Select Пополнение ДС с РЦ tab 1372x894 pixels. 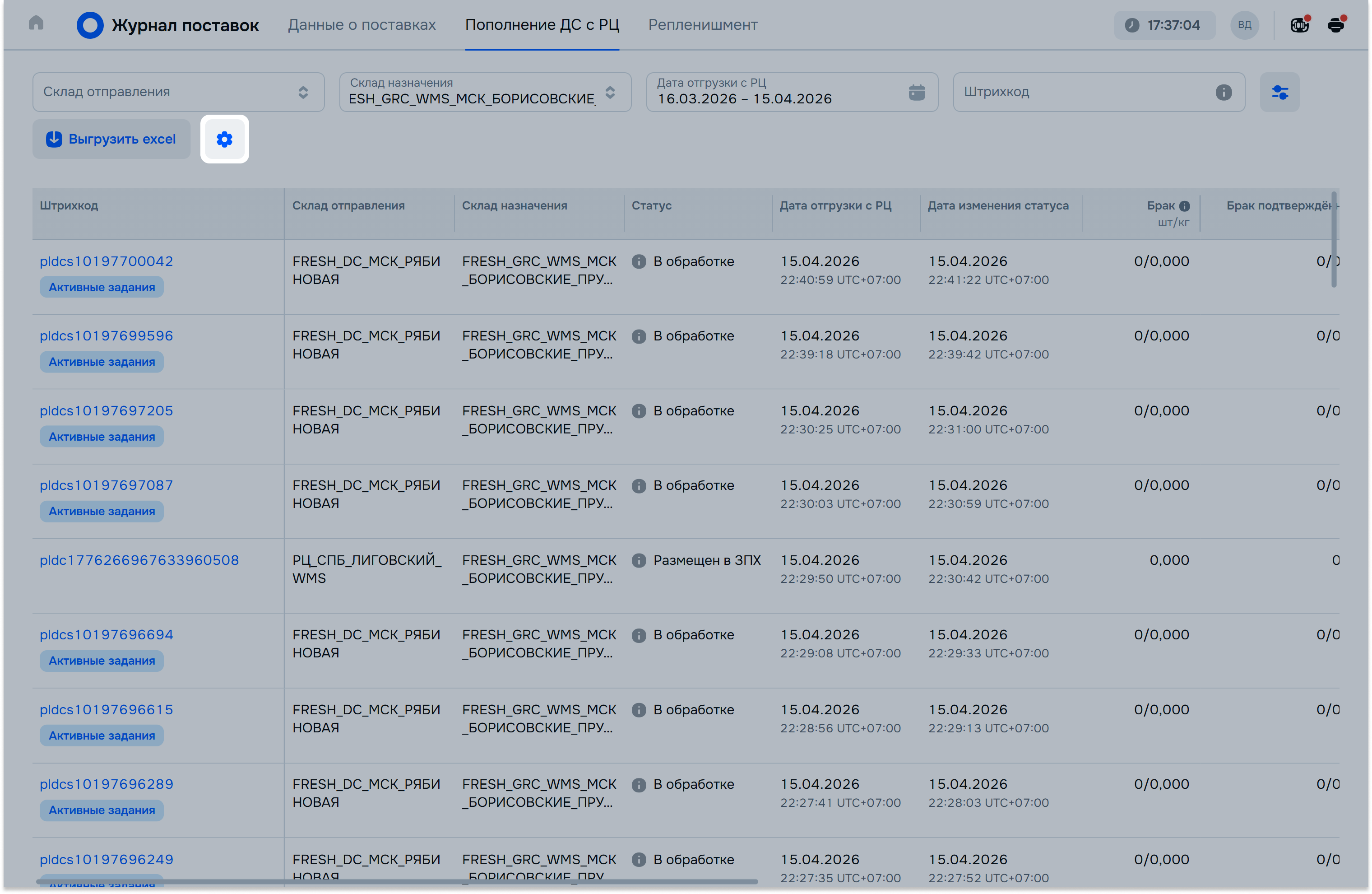point(542,25)
